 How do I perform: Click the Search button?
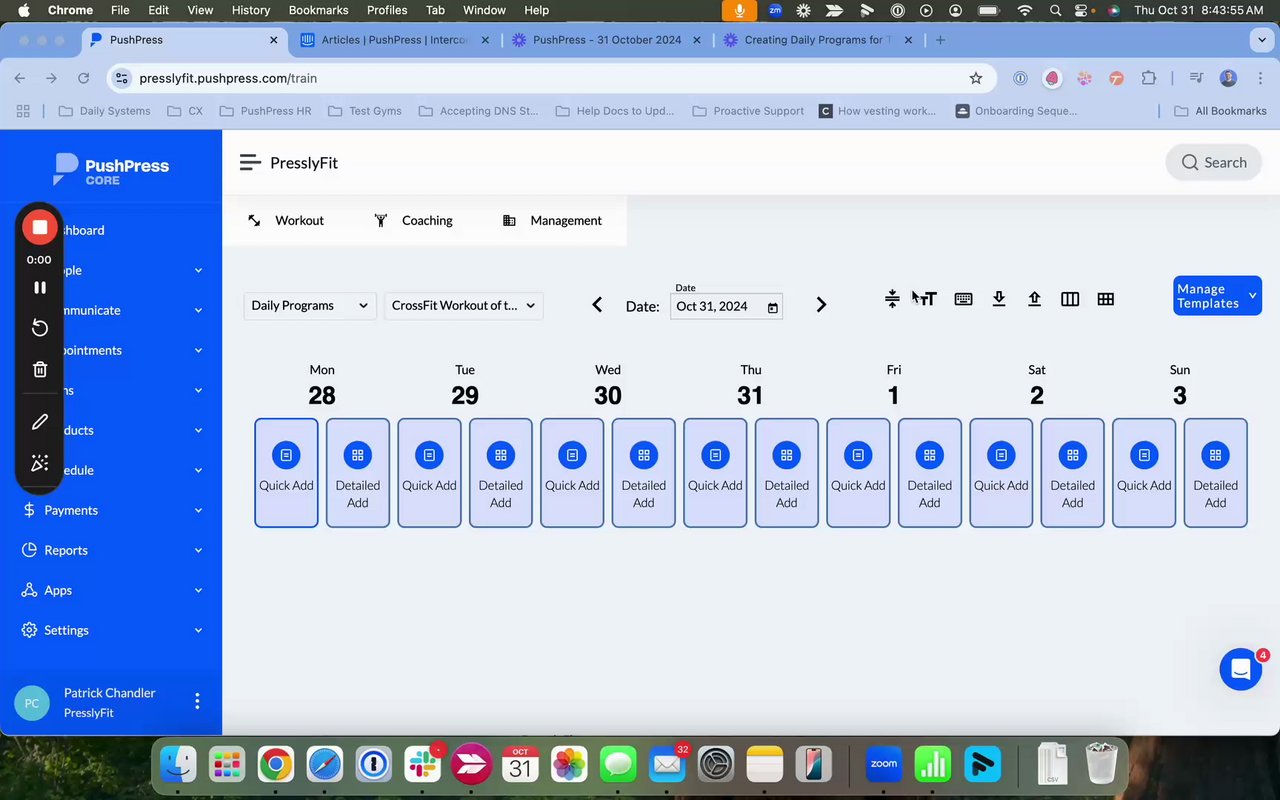1214,162
